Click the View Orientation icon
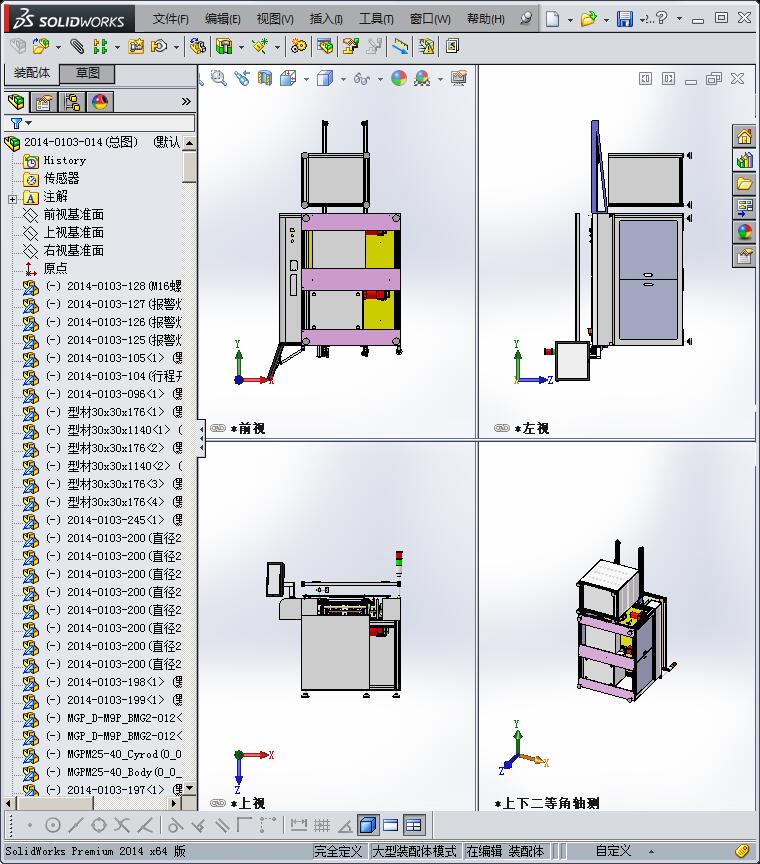760x864 pixels. pos(288,78)
